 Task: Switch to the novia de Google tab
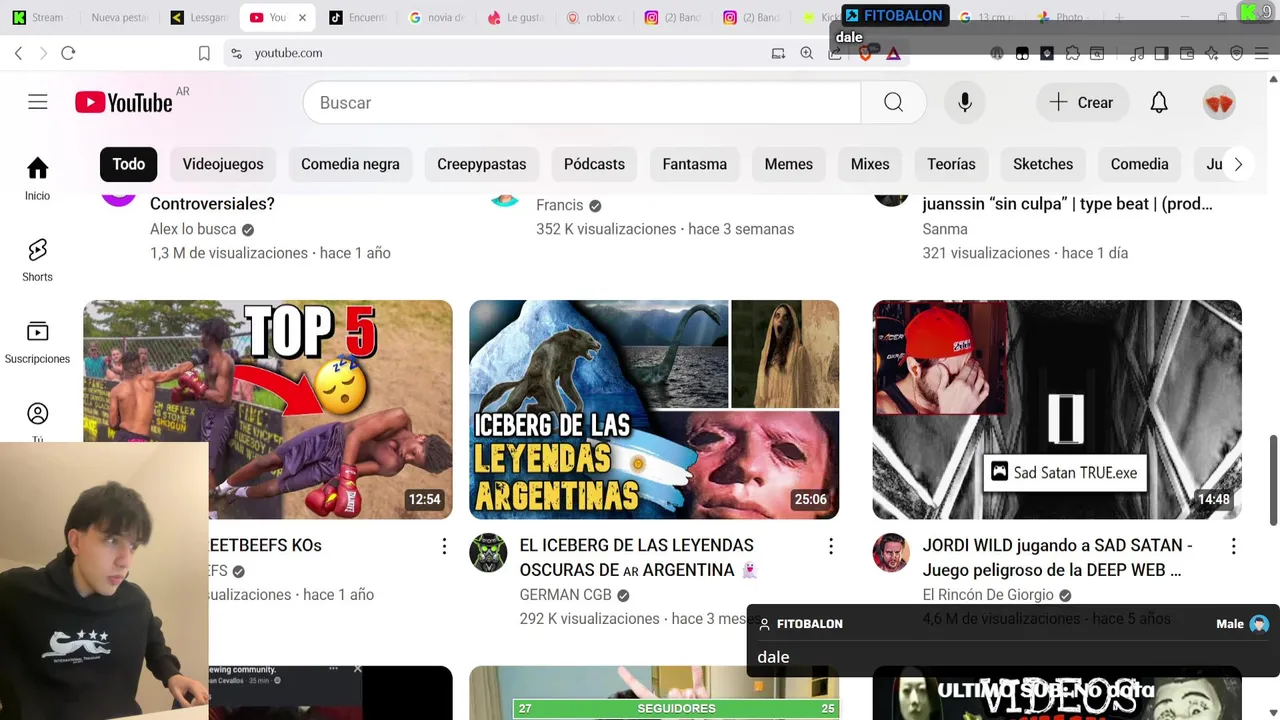click(x=438, y=17)
